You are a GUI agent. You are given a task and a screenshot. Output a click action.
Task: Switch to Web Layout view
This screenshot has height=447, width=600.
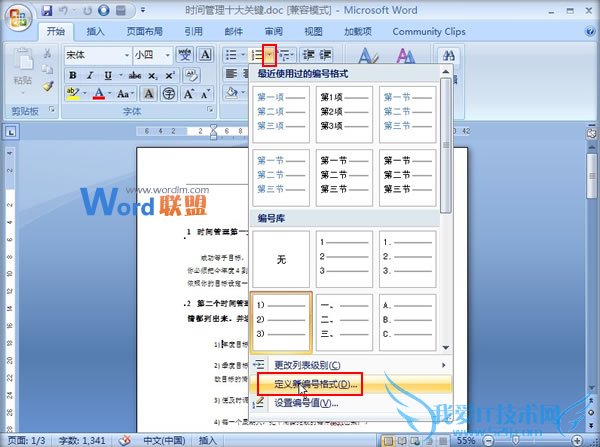[x=415, y=441]
